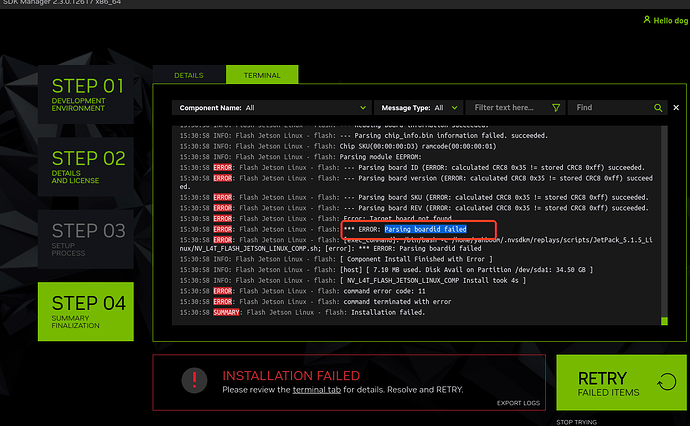Click highlighted 'Parsing boardid failed' text

coord(425,229)
